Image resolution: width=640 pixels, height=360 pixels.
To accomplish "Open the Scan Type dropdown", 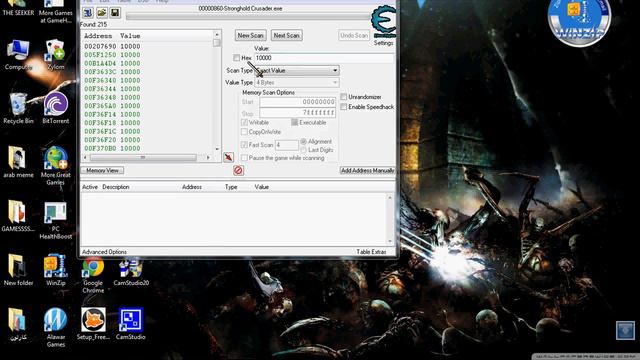I will point(297,70).
